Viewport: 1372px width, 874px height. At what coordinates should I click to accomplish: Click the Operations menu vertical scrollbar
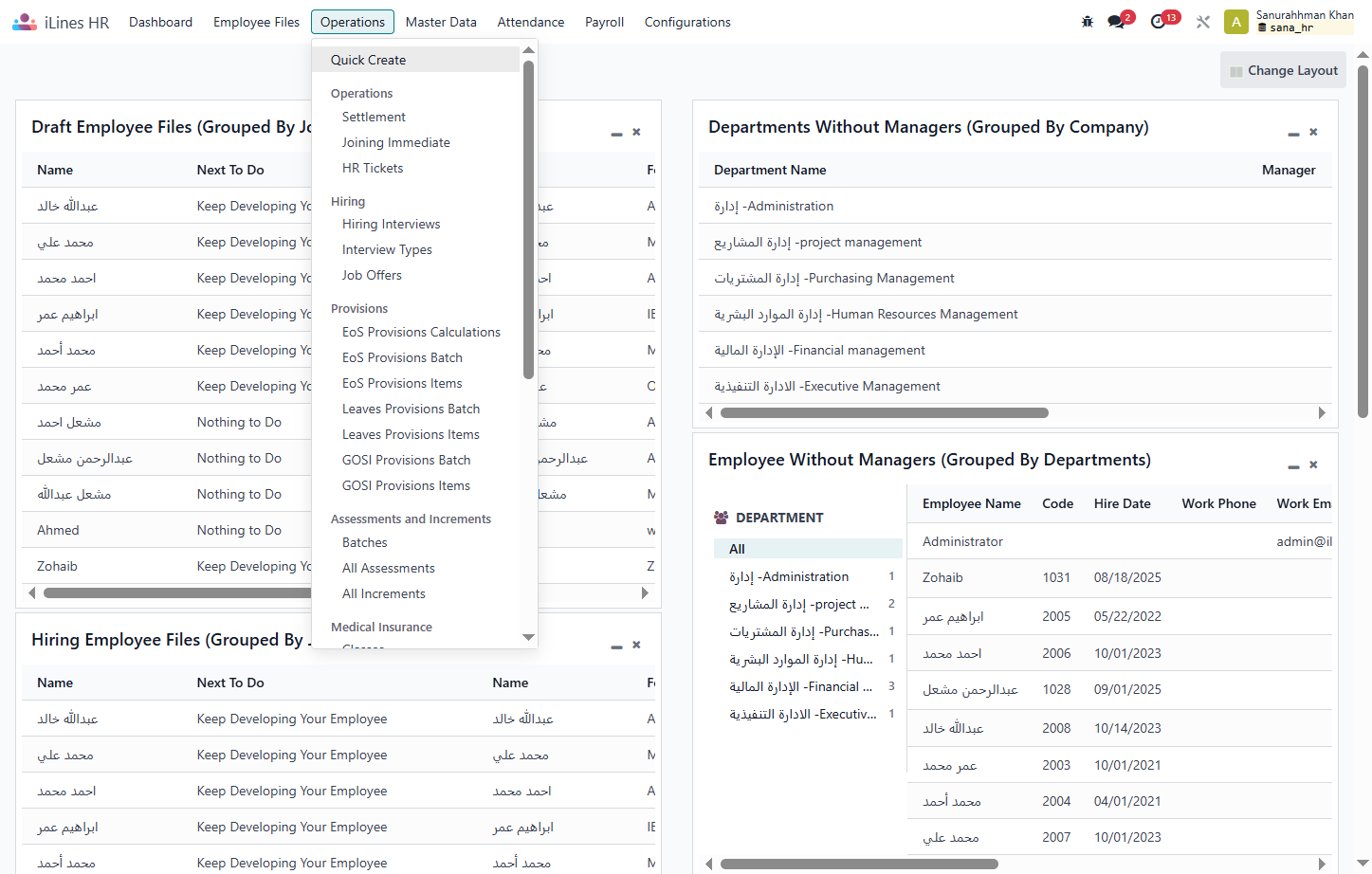coord(528,220)
